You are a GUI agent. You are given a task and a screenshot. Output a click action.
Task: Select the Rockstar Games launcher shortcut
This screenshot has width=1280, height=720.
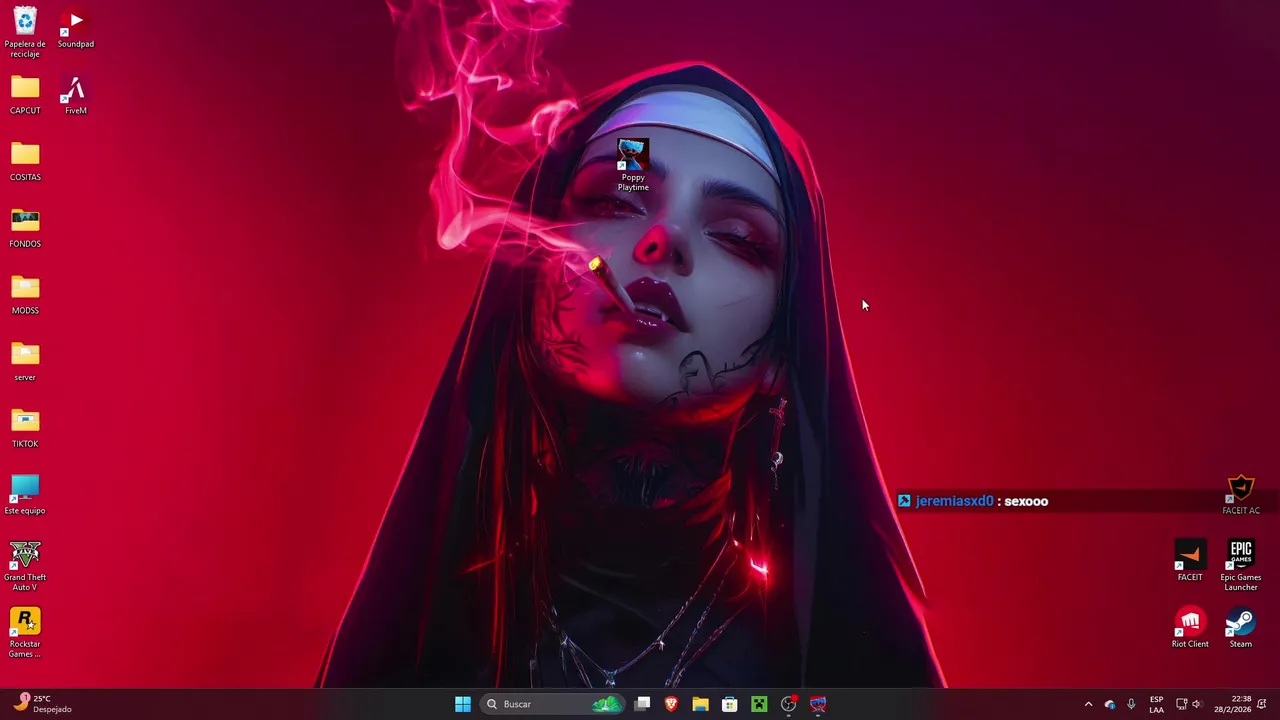coord(25,633)
